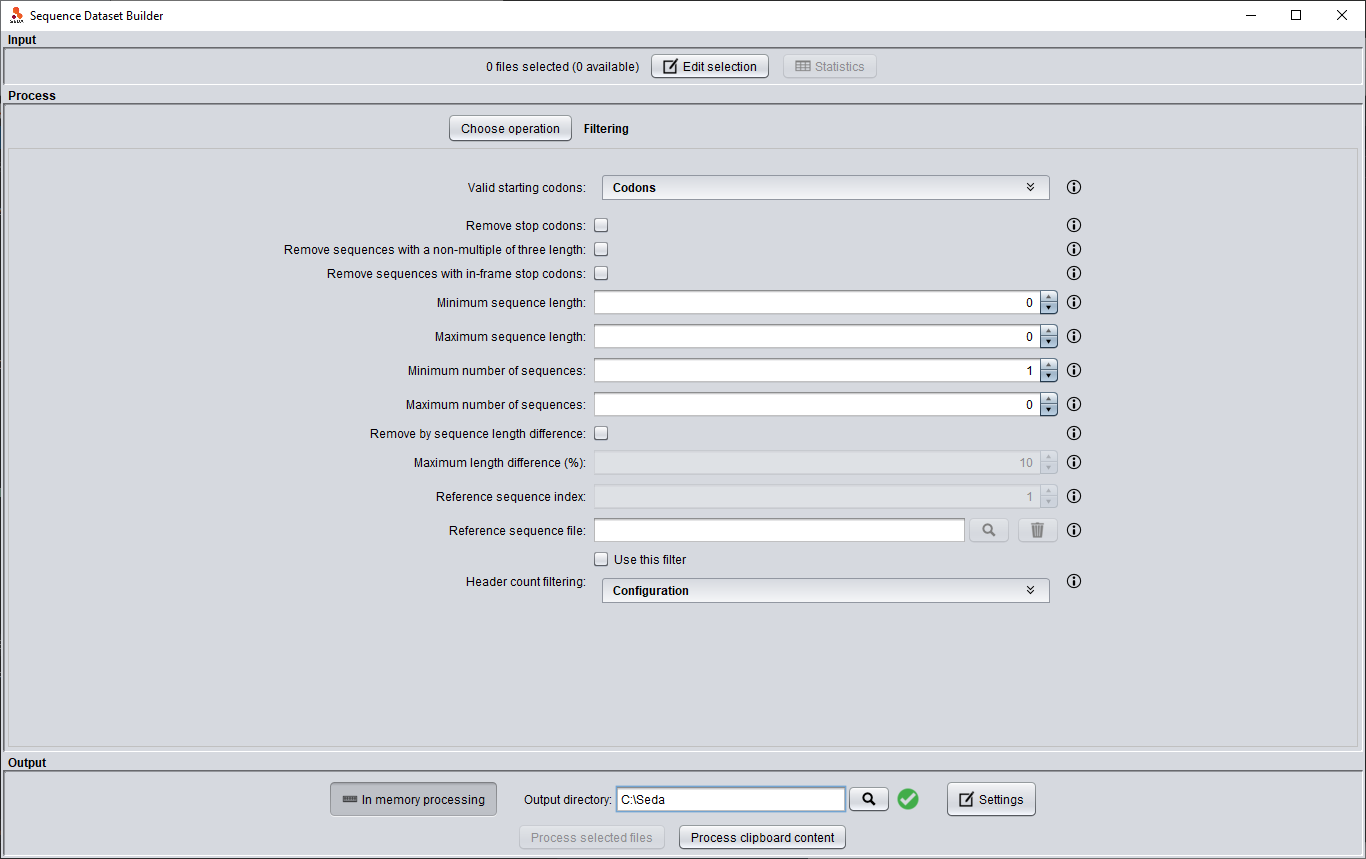The image size is (1366, 859).
Task: Focus the Maximum number of sequences field
Action: (817, 404)
